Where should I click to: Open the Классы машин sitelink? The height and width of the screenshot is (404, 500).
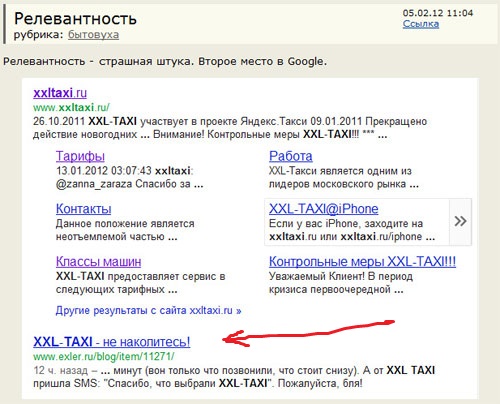point(98,261)
